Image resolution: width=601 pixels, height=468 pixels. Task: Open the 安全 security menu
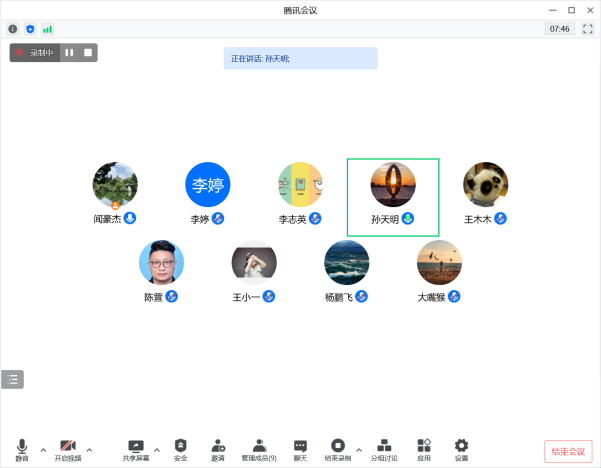coord(180,448)
